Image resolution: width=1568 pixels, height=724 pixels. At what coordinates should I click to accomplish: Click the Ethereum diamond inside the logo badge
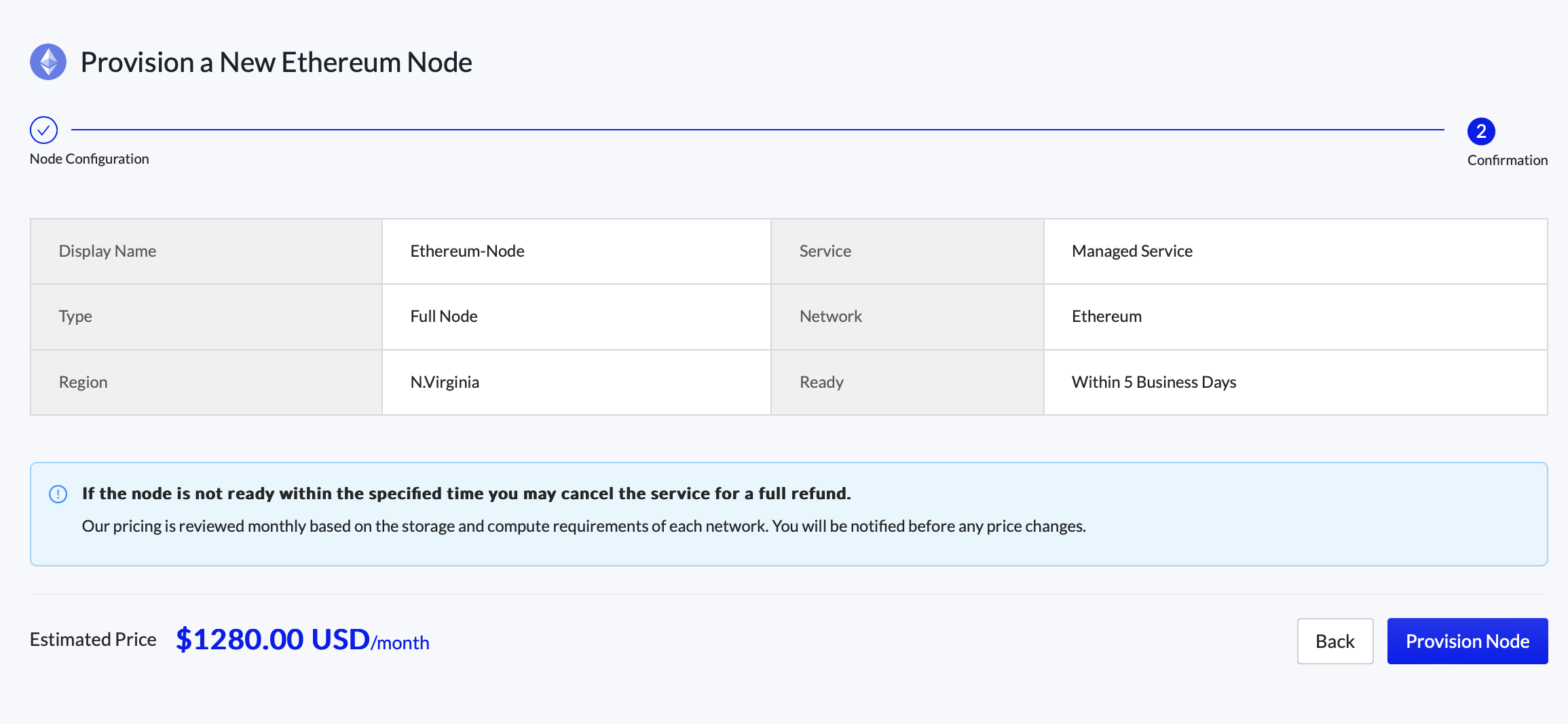click(x=48, y=62)
